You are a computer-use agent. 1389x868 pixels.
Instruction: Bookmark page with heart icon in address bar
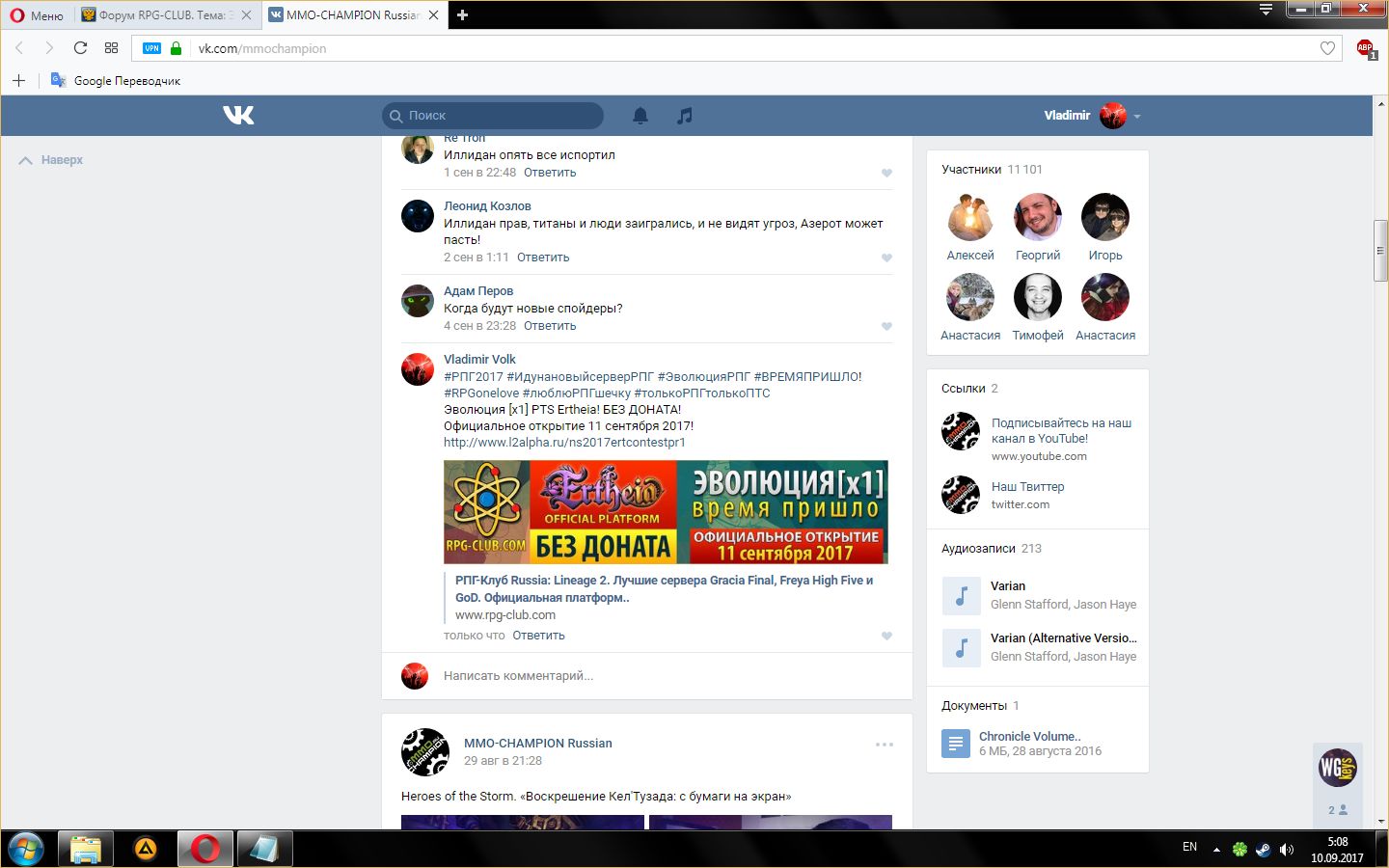coord(1327,48)
